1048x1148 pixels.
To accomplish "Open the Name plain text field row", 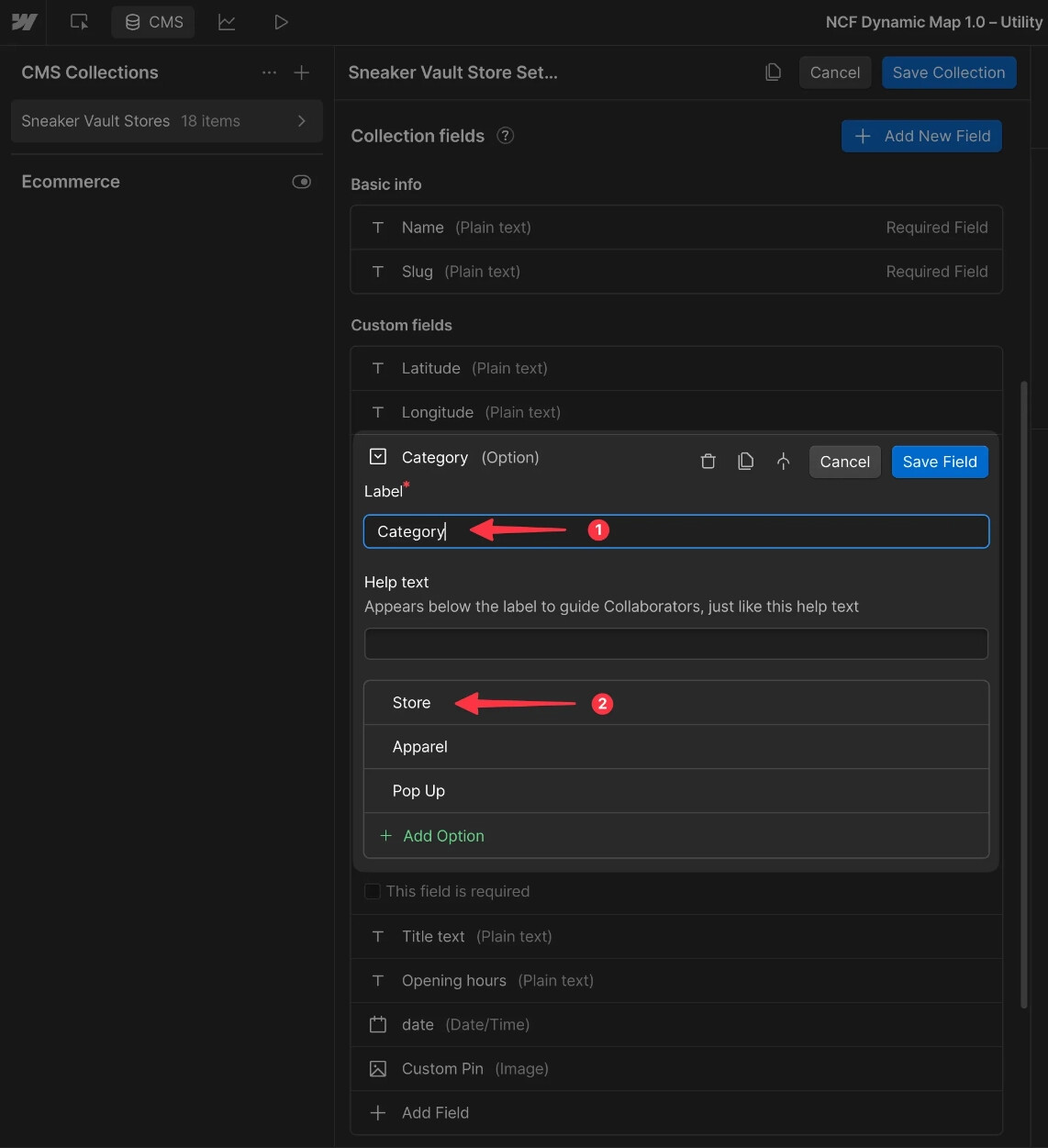I will [676, 228].
